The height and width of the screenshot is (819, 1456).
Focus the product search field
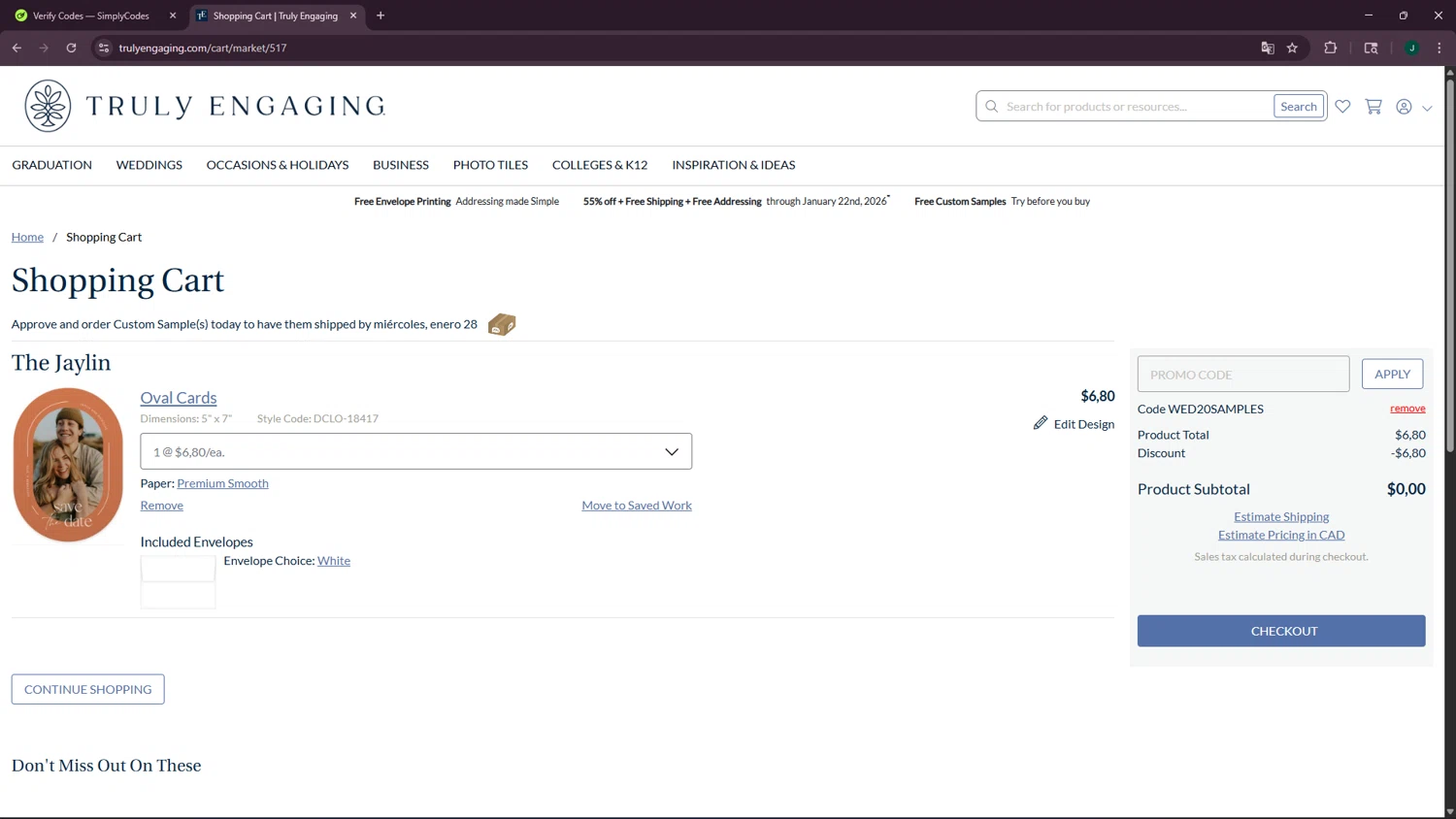point(1136,107)
